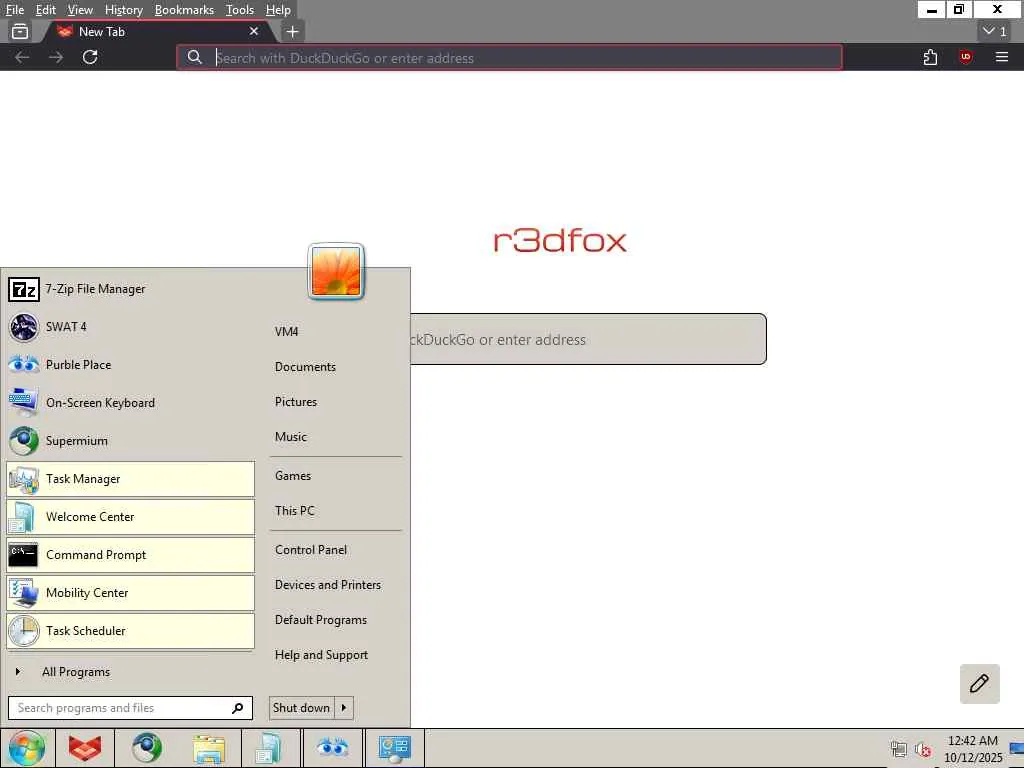Open Control Panel from Start menu
1024x768 pixels.
(x=311, y=550)
